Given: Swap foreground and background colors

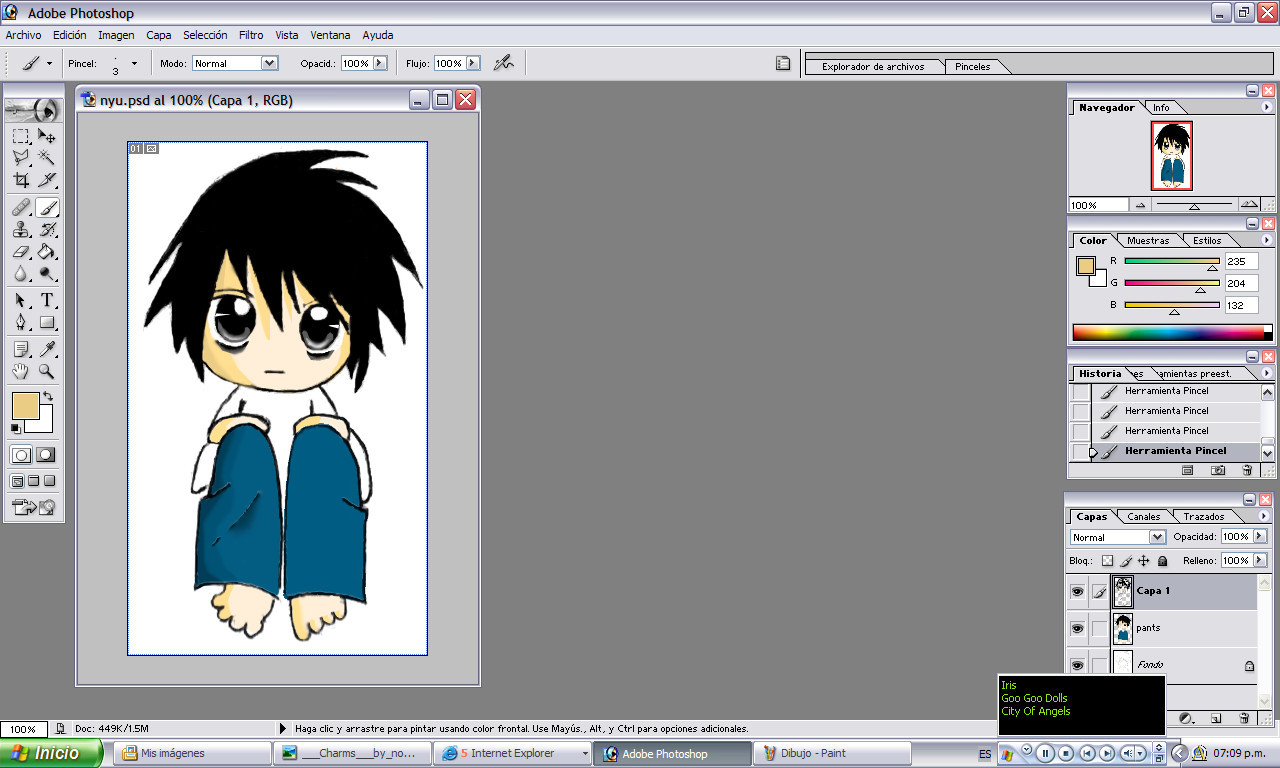Looking at the screenshot, I should click(47, 397).
